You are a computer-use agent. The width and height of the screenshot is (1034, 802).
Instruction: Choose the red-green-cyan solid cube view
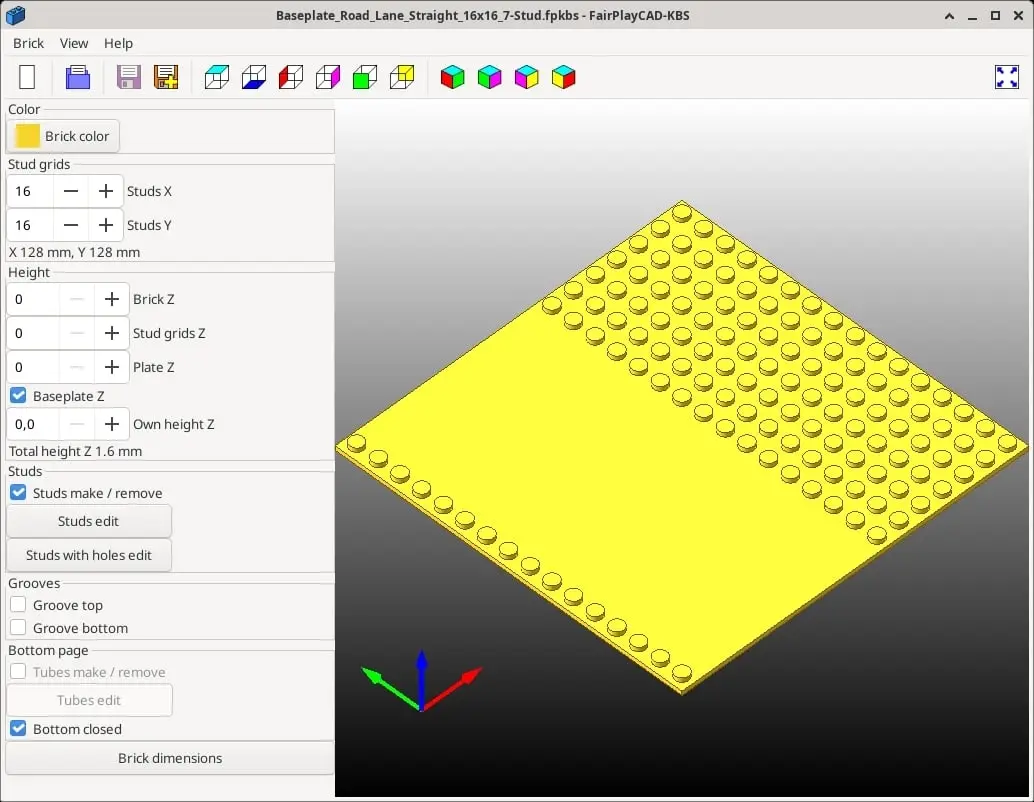point(452,77)
